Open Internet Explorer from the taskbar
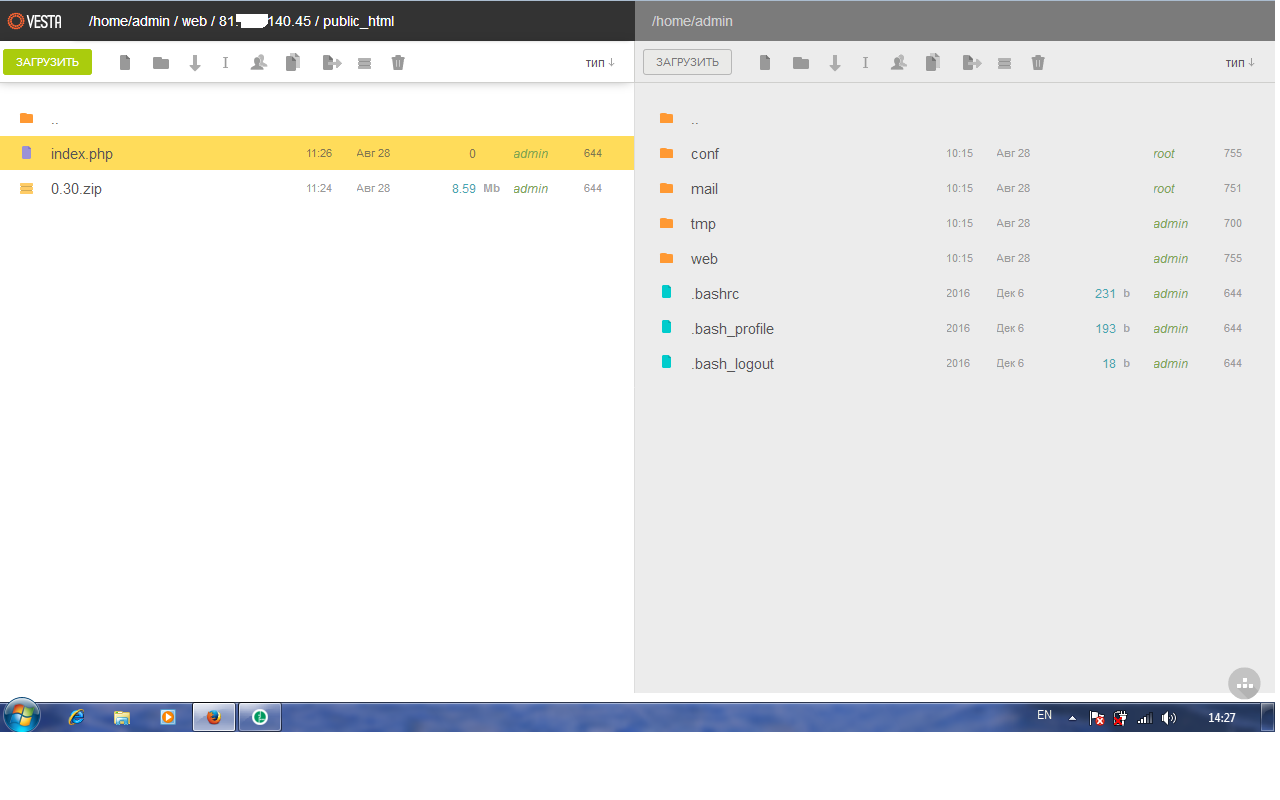 [x=76, y=717]
